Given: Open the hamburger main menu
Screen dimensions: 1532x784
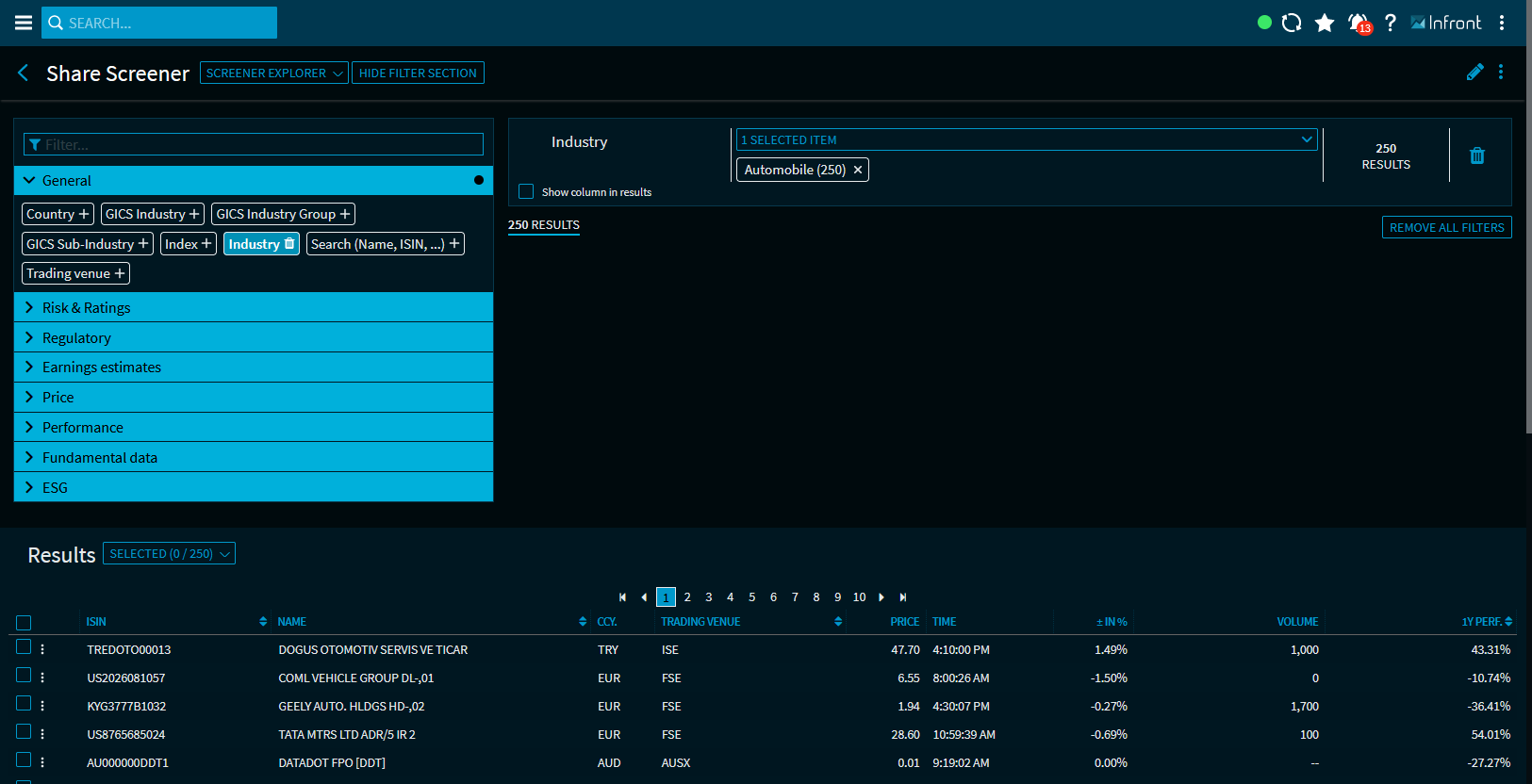Looking at the screenshot, I should [x=24, y=23].
